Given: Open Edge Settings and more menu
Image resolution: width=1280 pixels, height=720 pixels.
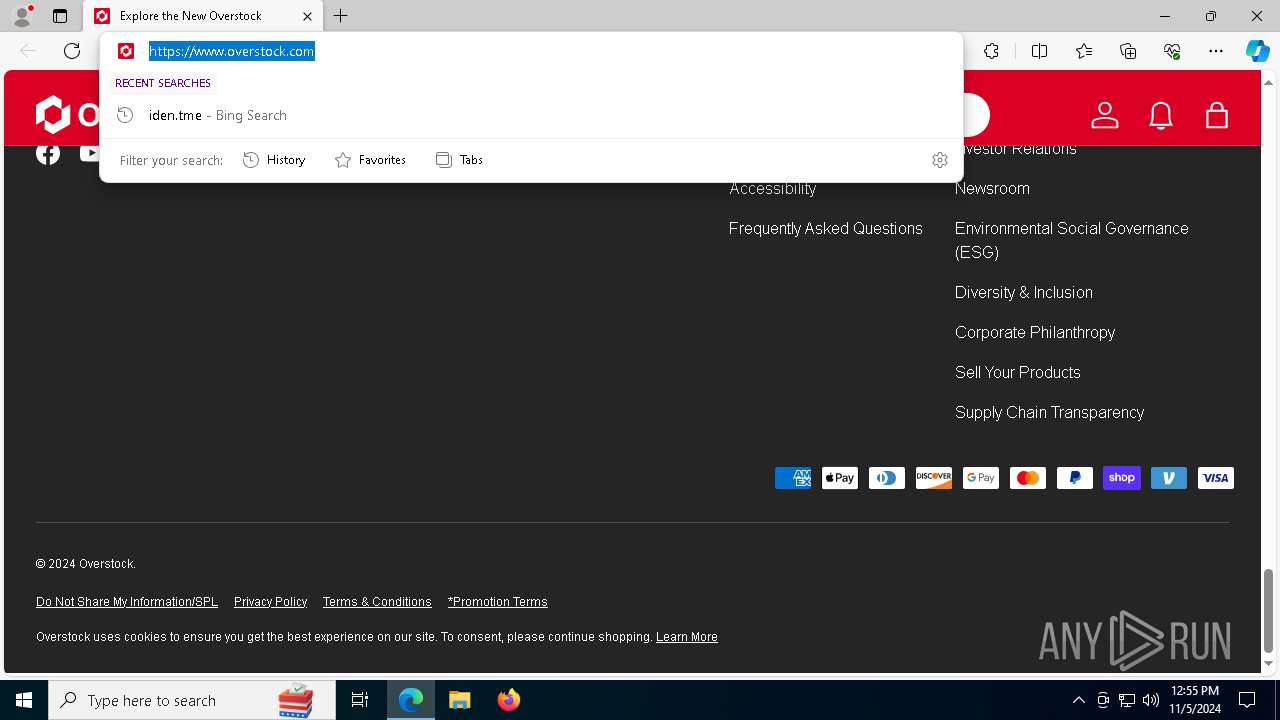Looking at the screenshot, I should click(x=1216, y=51).
